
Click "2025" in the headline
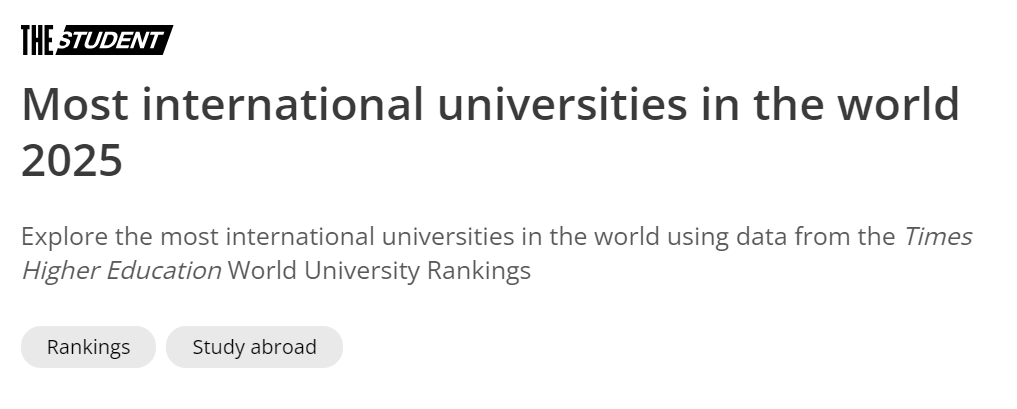72,160
